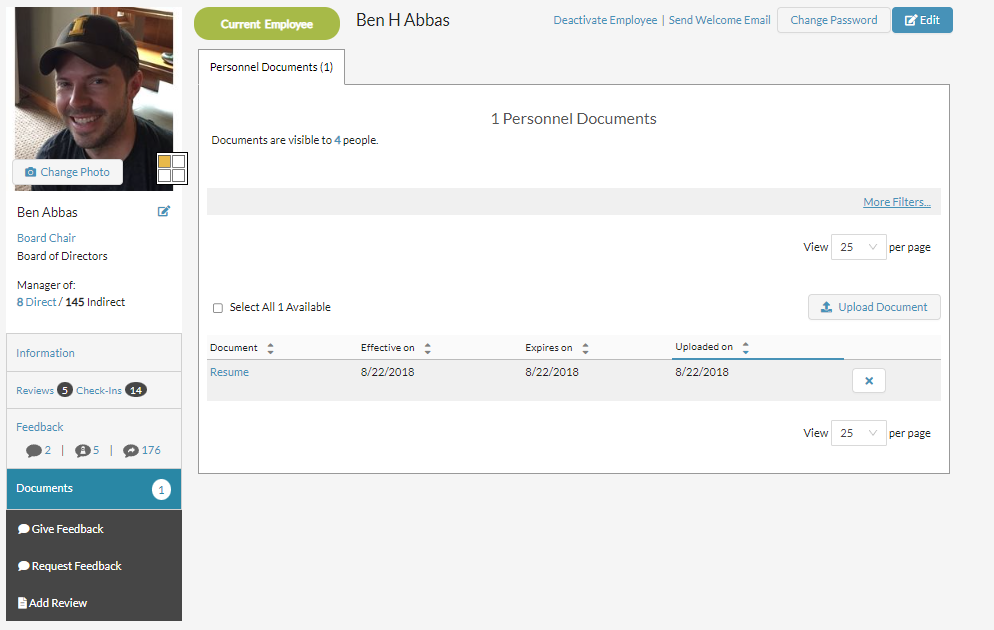Image resolution: width=994 pixels, height=630 pixels.
Task: Click the Documents count badge 1
Action: coord(161,489)
